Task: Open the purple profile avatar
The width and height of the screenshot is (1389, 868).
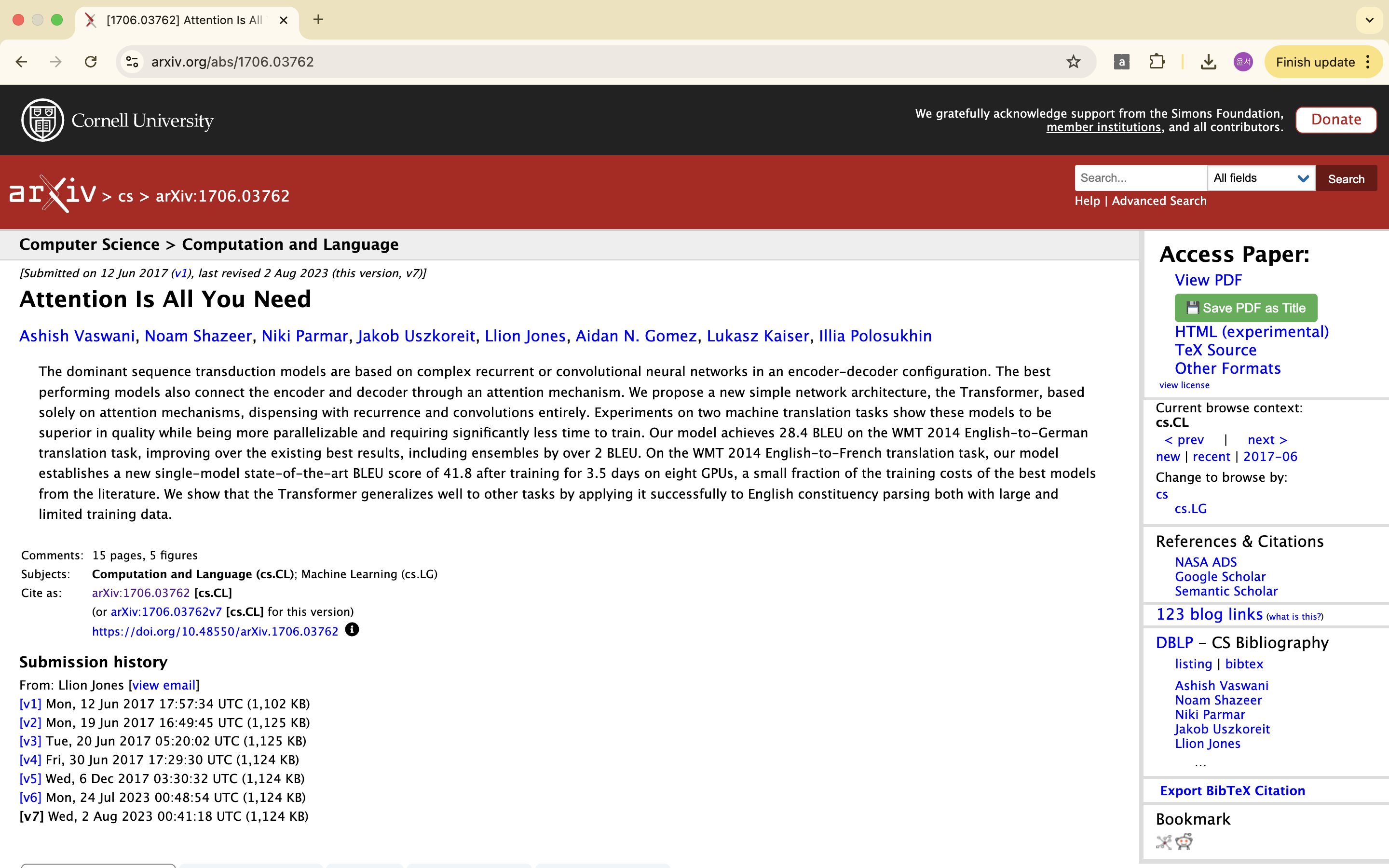Action: (x=1243, y=62)
